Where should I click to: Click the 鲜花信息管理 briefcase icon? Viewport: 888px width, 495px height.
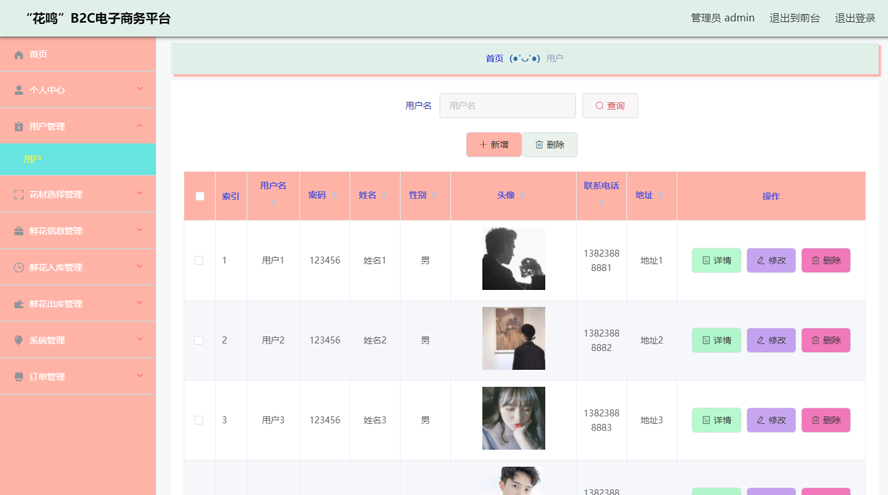coord(18,231)
